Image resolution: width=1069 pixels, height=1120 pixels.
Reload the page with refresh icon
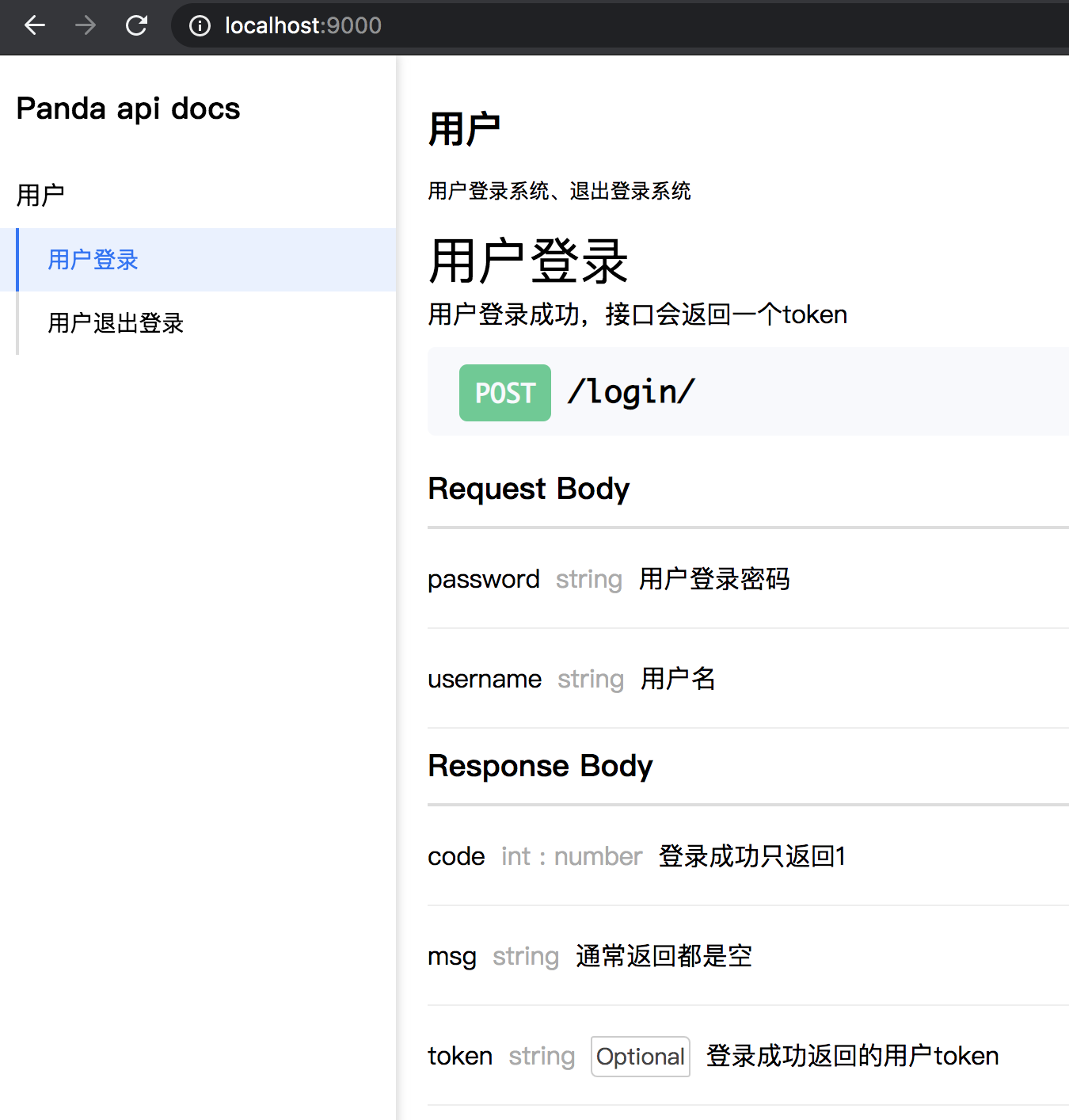click(136, 25)
